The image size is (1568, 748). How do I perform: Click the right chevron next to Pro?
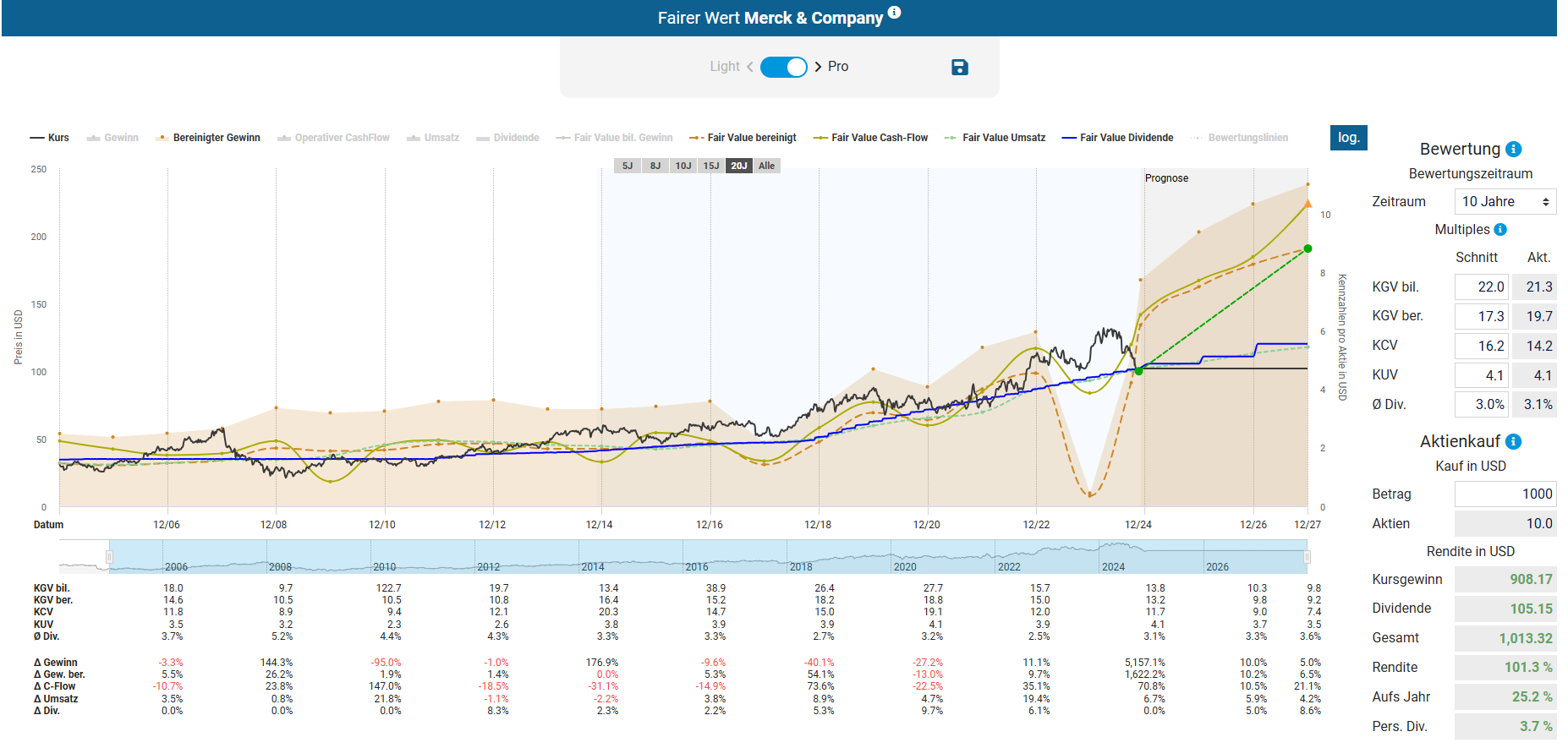[818, 67]
